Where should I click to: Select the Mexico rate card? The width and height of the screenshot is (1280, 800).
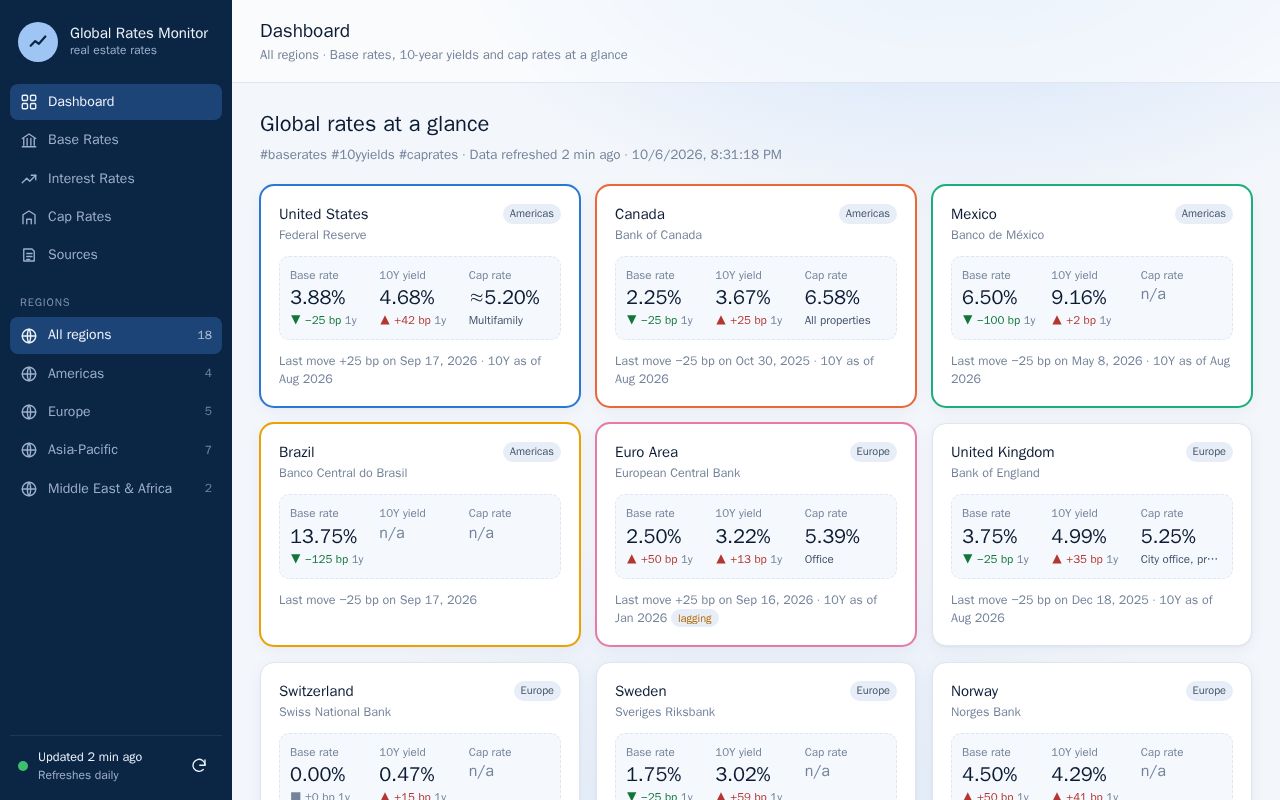1092,296
